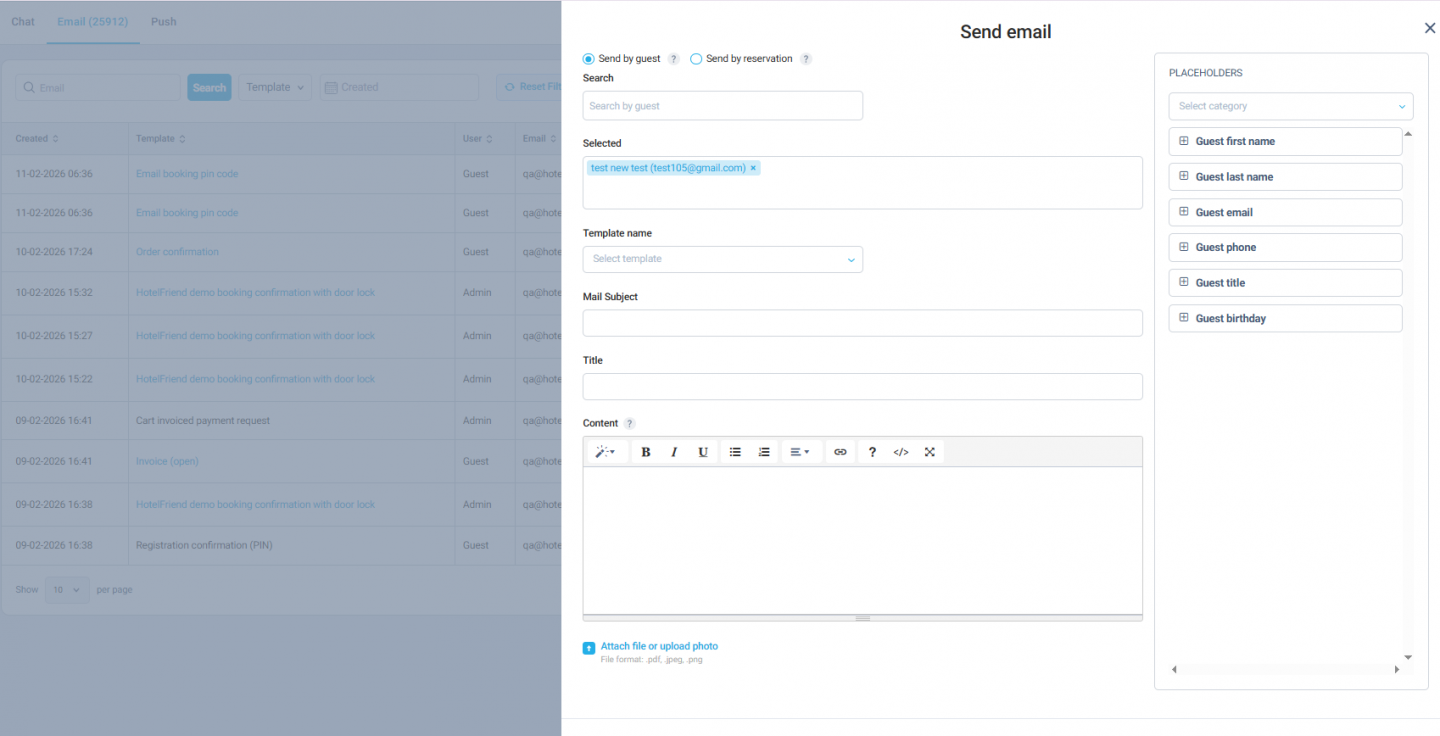Click the Attach file or upload photo link
The image size is (1440, 736).
pos(658,646)
